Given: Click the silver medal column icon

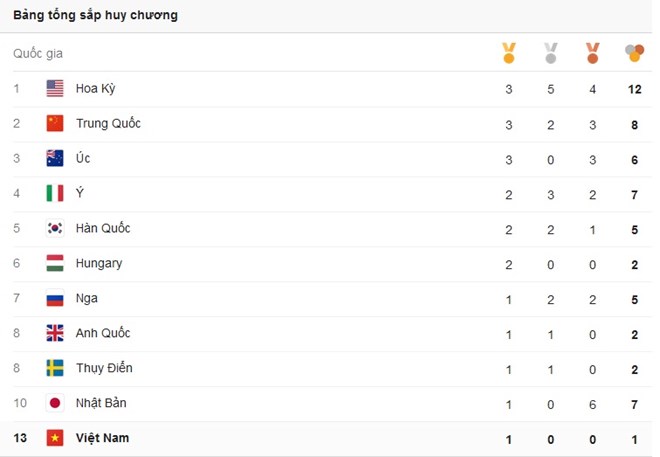Looking at the screenshot, I should [x=550, y=52].
